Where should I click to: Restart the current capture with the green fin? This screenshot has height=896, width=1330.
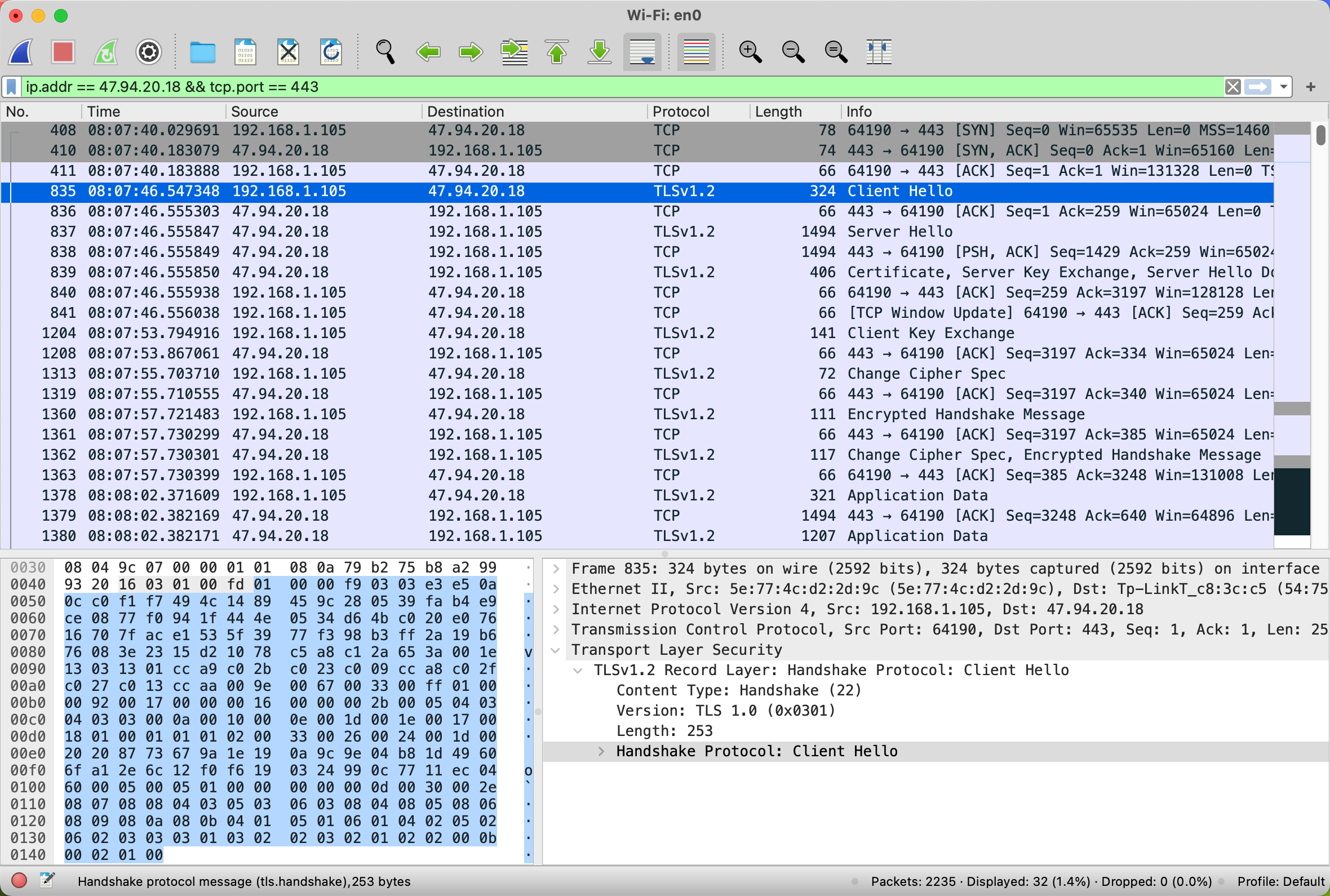(107, 52)
